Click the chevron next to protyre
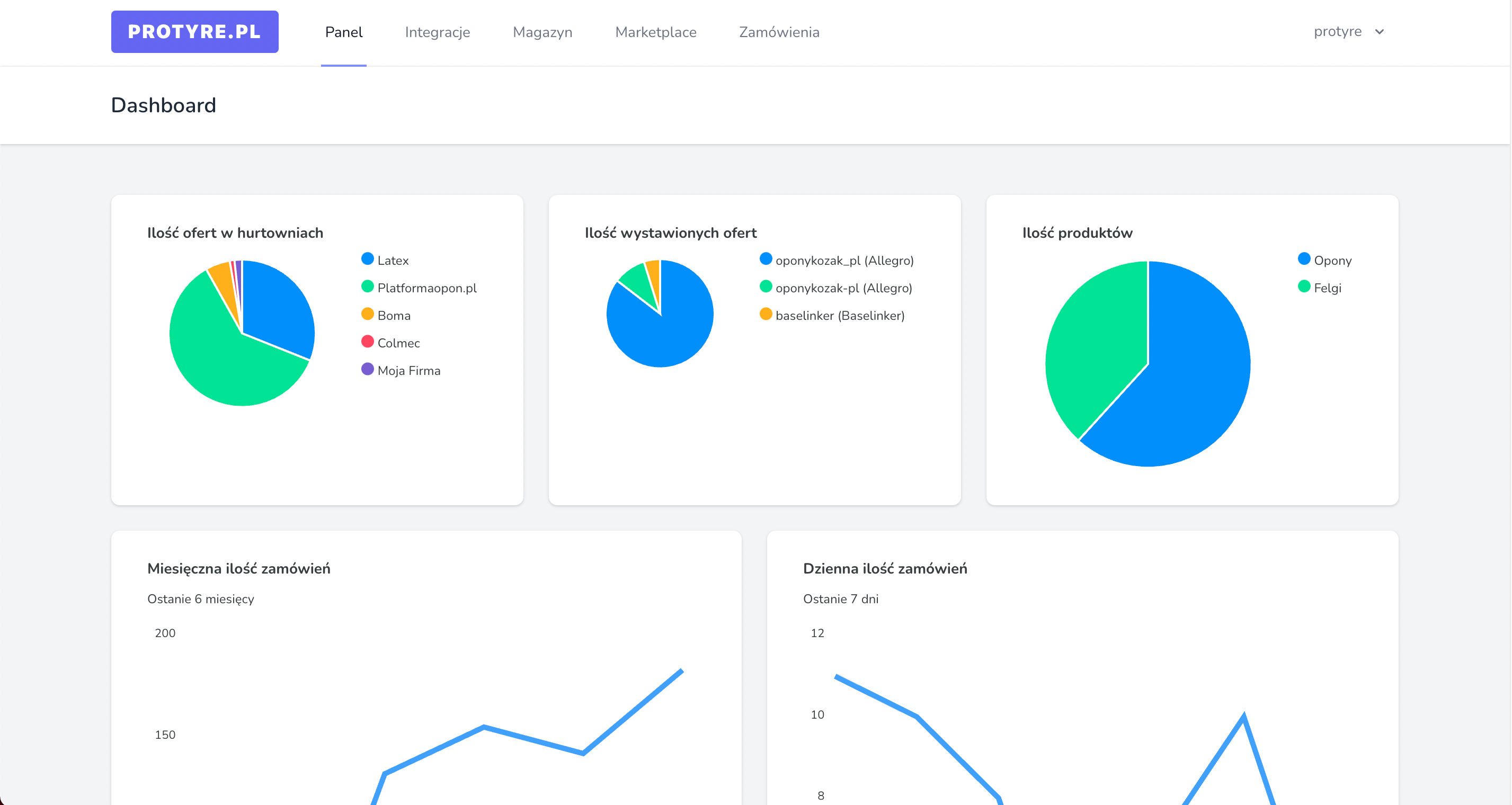1512x805 pixels. pyautogui.click(x=1380, y=32)
